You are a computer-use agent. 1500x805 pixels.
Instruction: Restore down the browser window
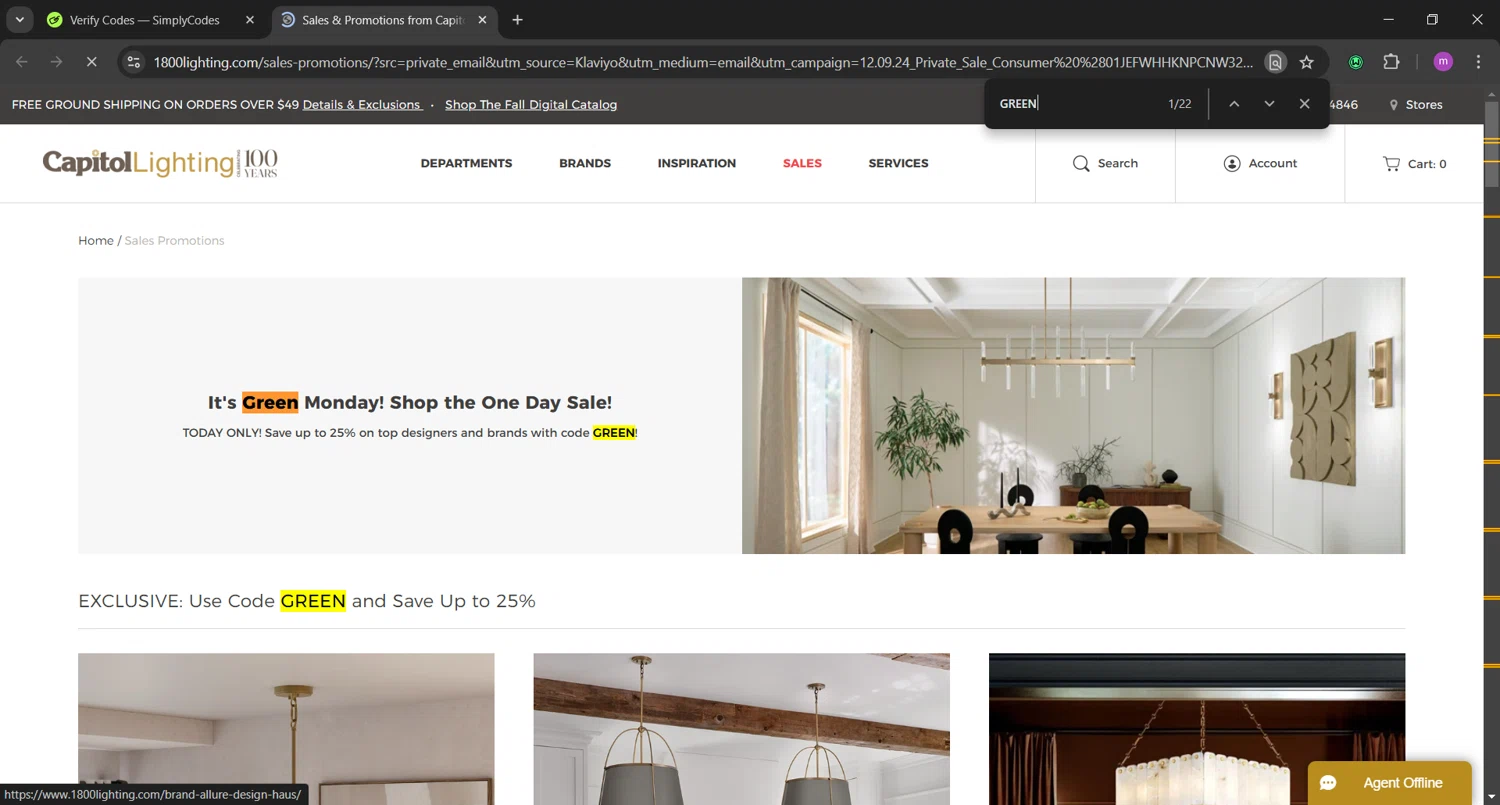point(1432,20)
